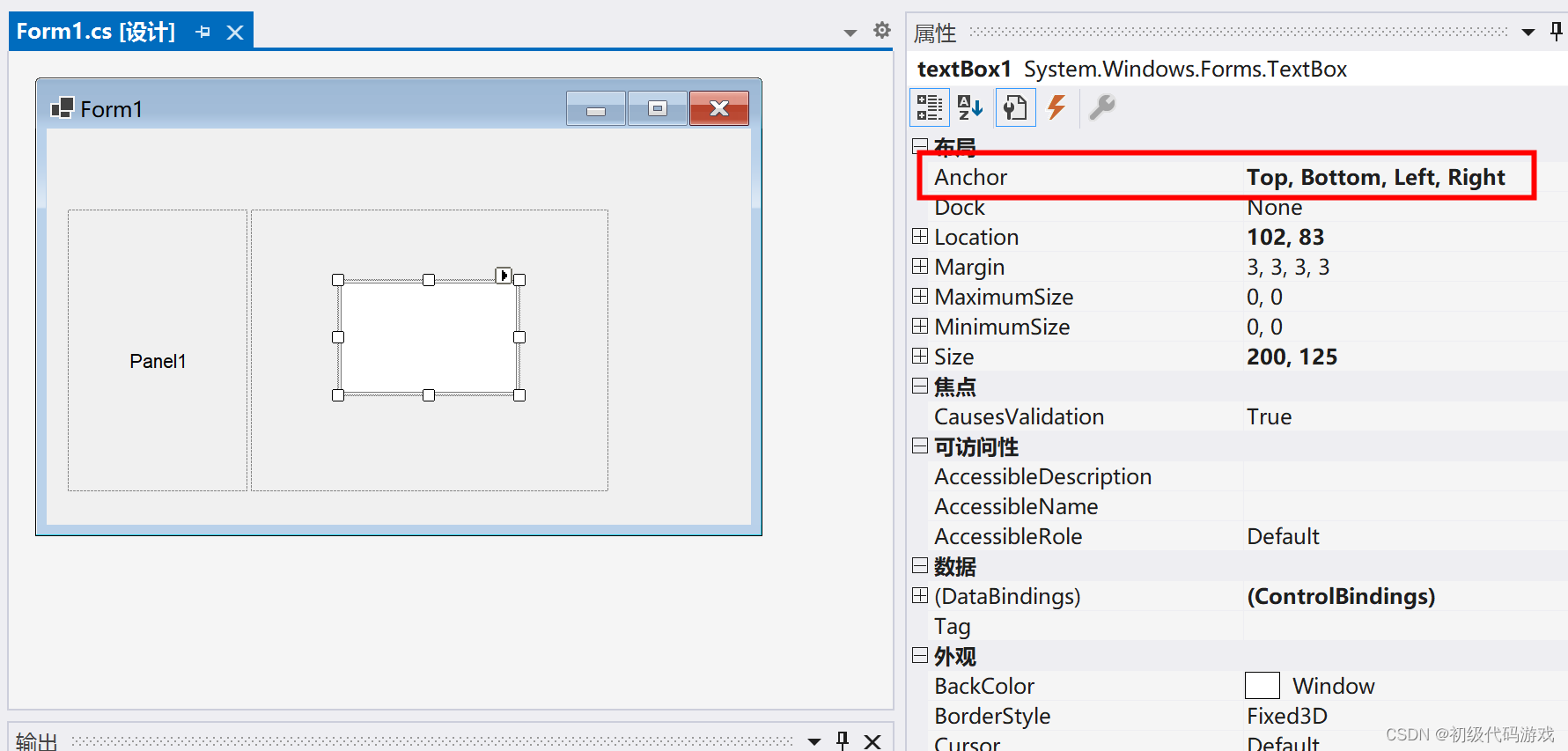Select the Anchor property row
The image size is (1568, 751).
pyautogui.click(x=970, y=177)
